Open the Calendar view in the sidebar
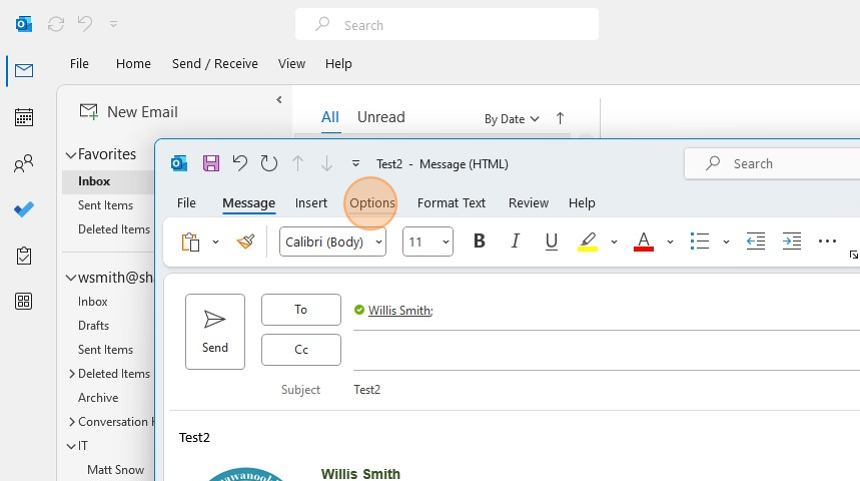Screen dimensions: 860x481 click(x=24, y=117)
